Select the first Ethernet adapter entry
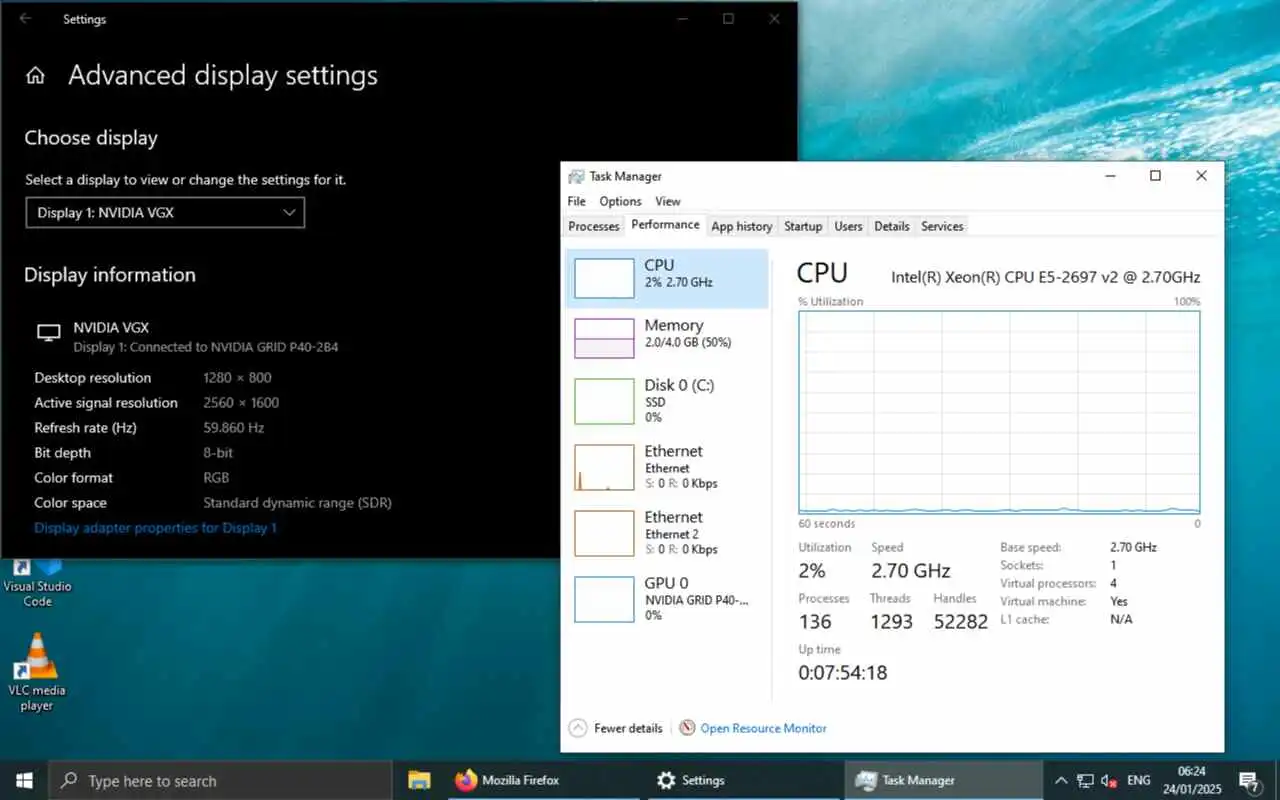This screenshot has width=1280, height=800. (667, 467)
